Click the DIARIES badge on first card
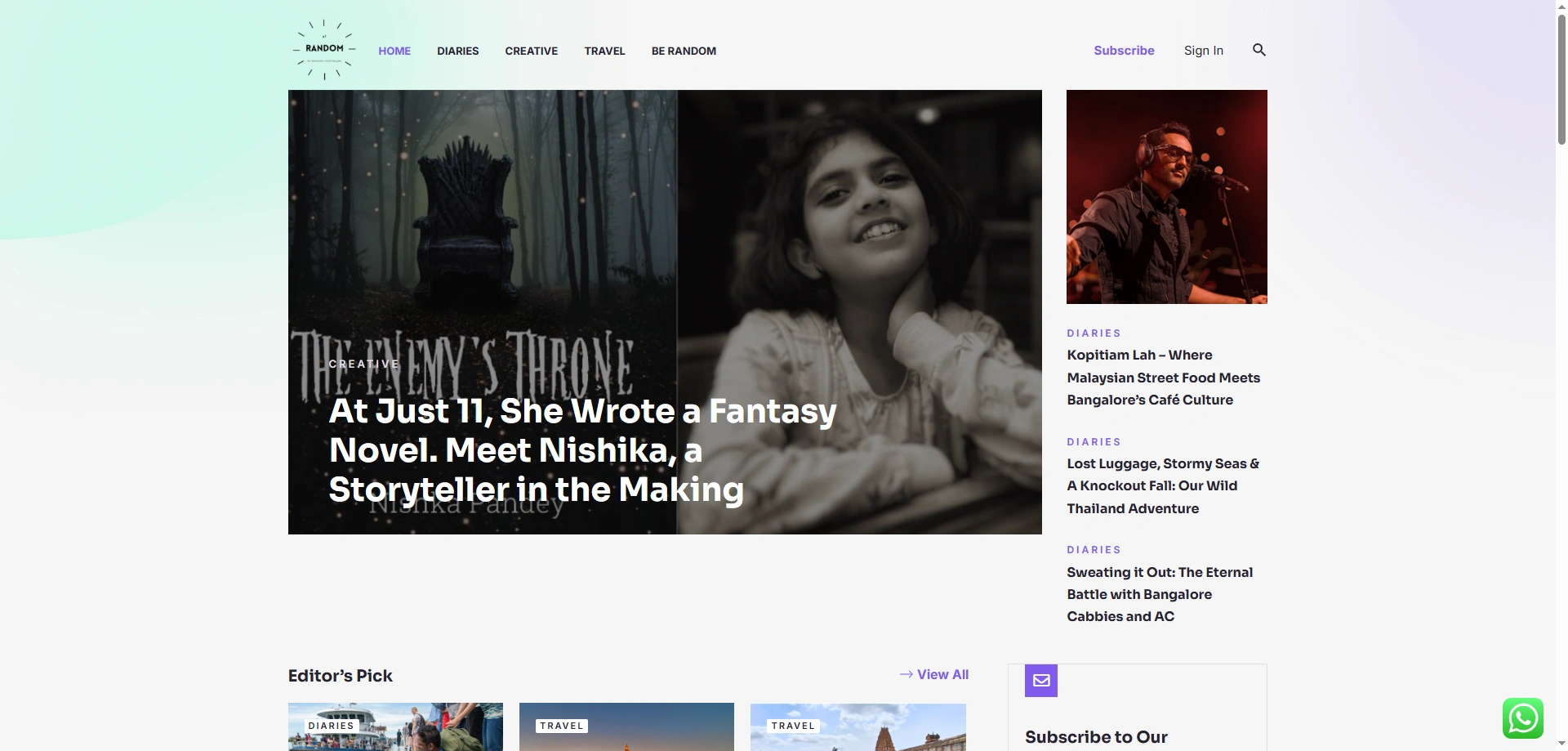Viewport: 1568px width, 751px height. point(332,726)
